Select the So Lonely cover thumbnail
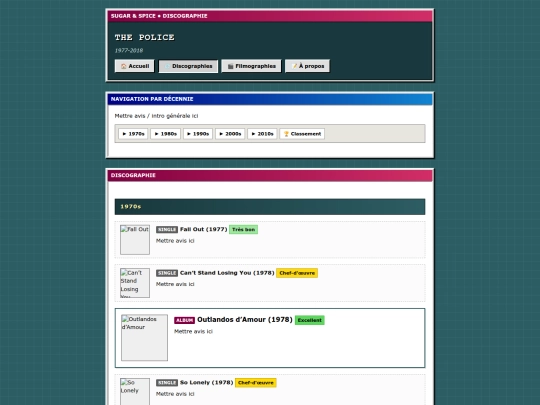 (135, 392)
